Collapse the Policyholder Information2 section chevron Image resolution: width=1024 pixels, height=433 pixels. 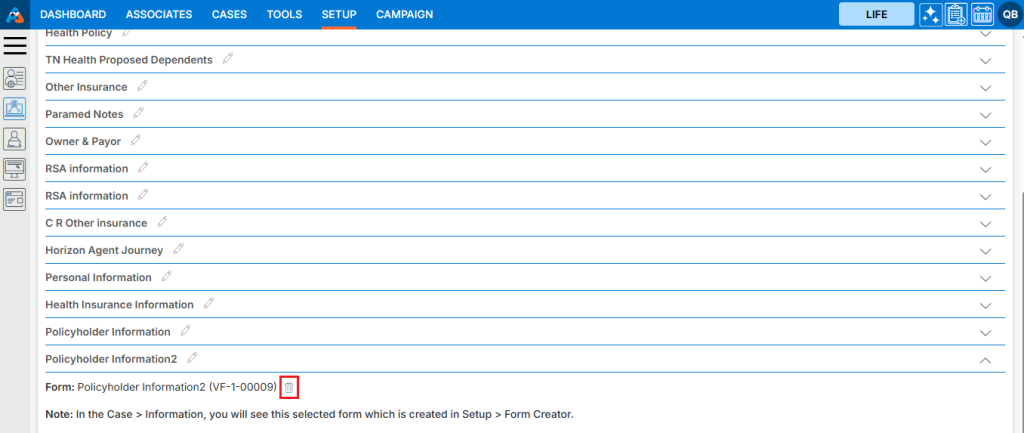pyautogui.click(x=985, y=359)
